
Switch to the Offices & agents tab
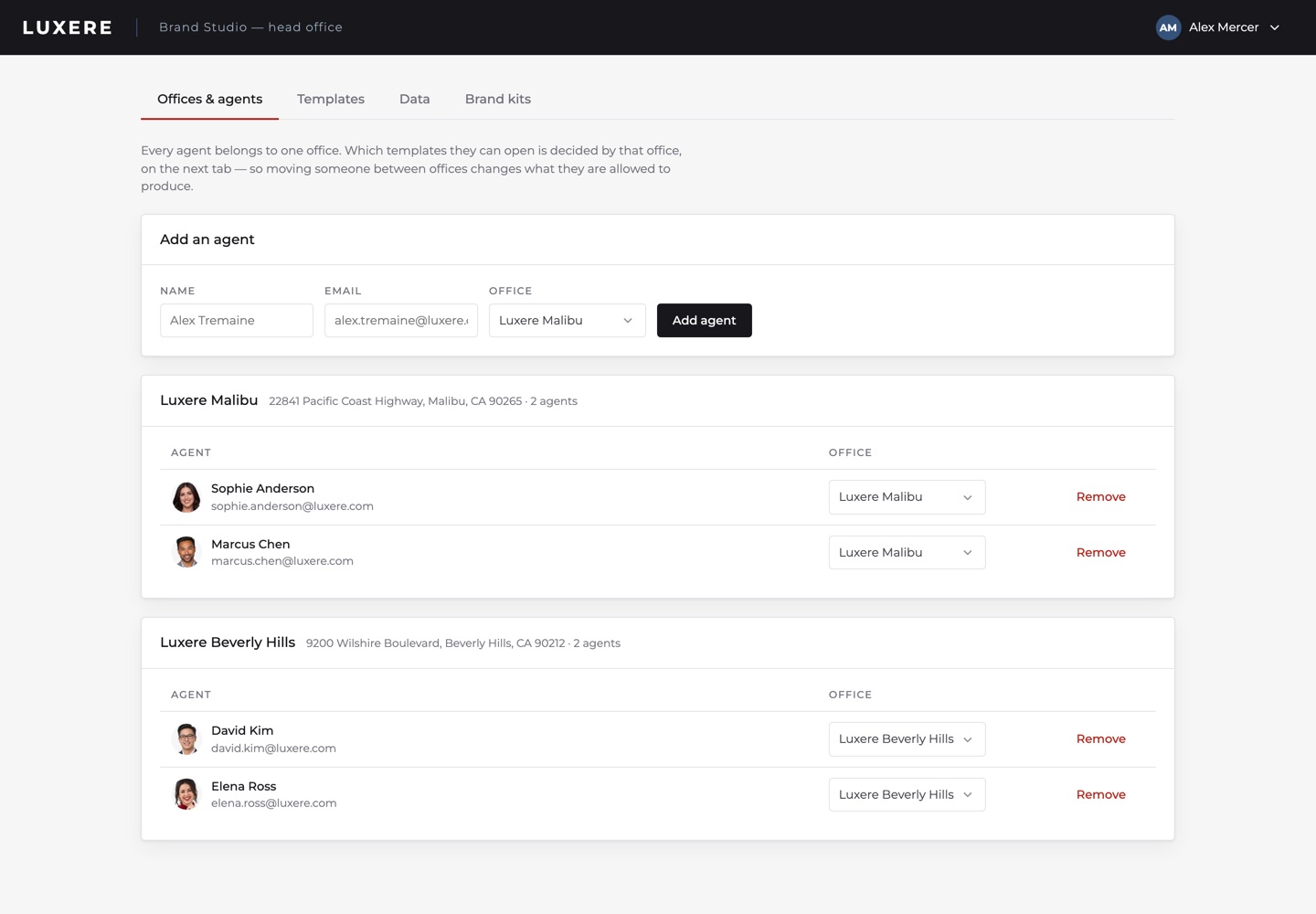(x=210, y=99)
